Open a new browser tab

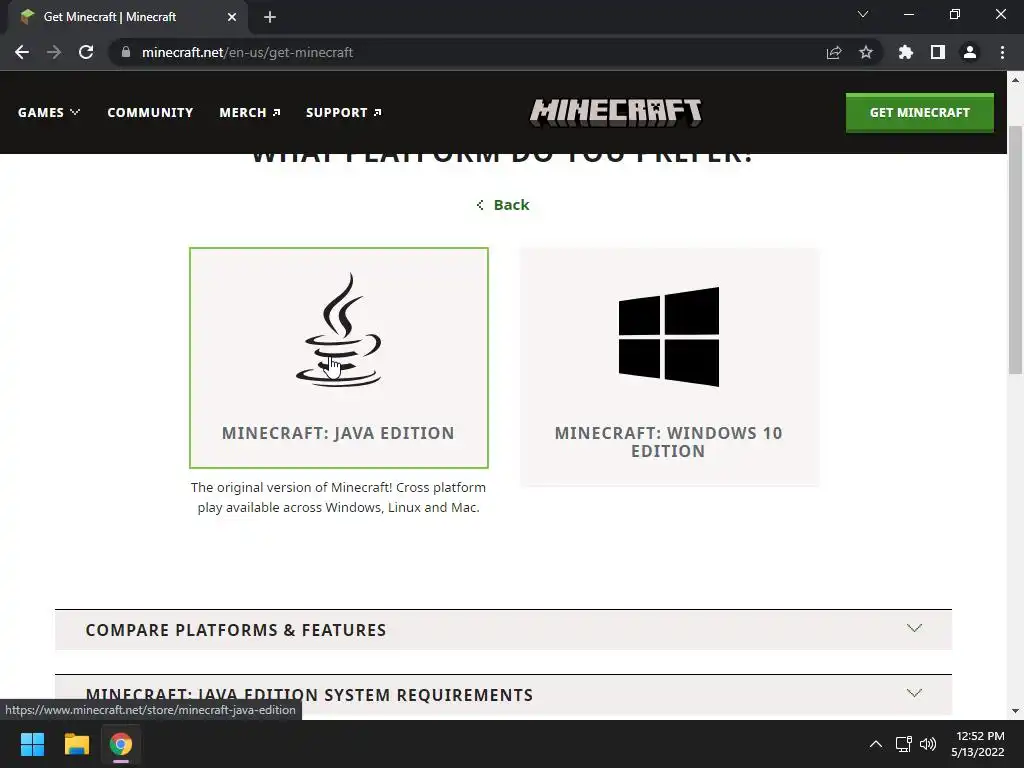coord(270,17)
